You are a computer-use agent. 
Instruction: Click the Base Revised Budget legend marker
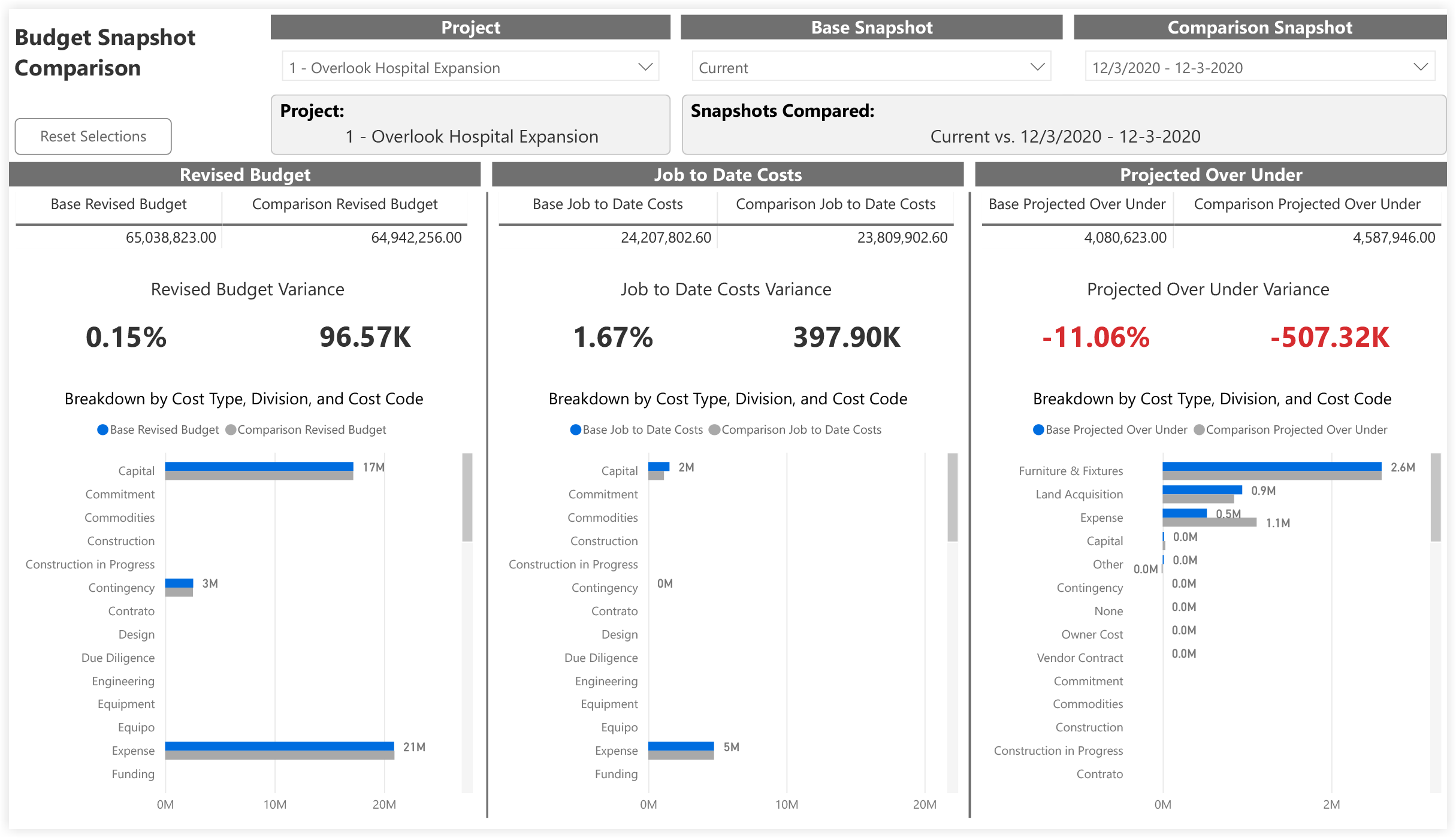coord(102,429)
